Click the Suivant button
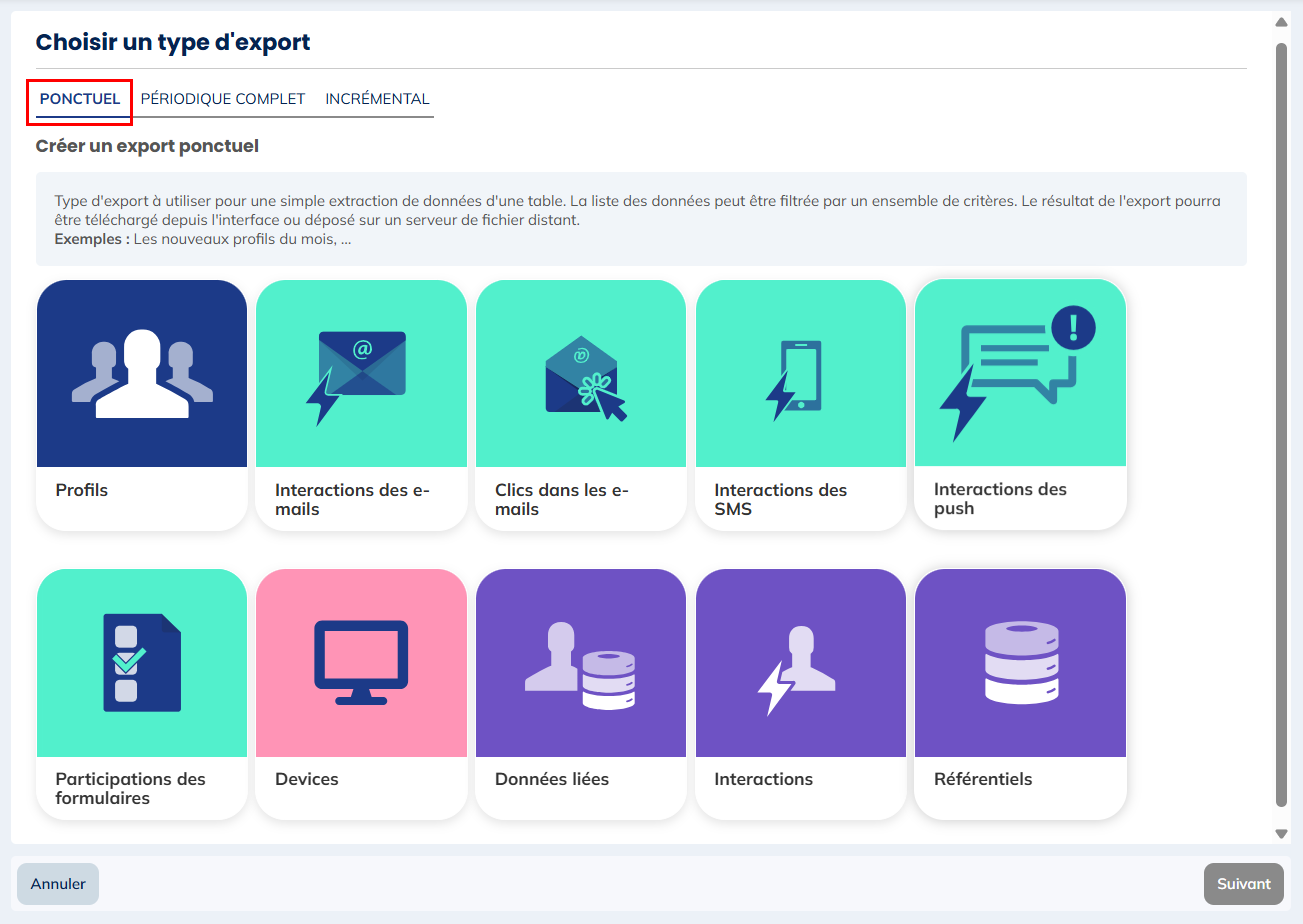This screenshot has height=924, width=1303. coord(1243,884)
